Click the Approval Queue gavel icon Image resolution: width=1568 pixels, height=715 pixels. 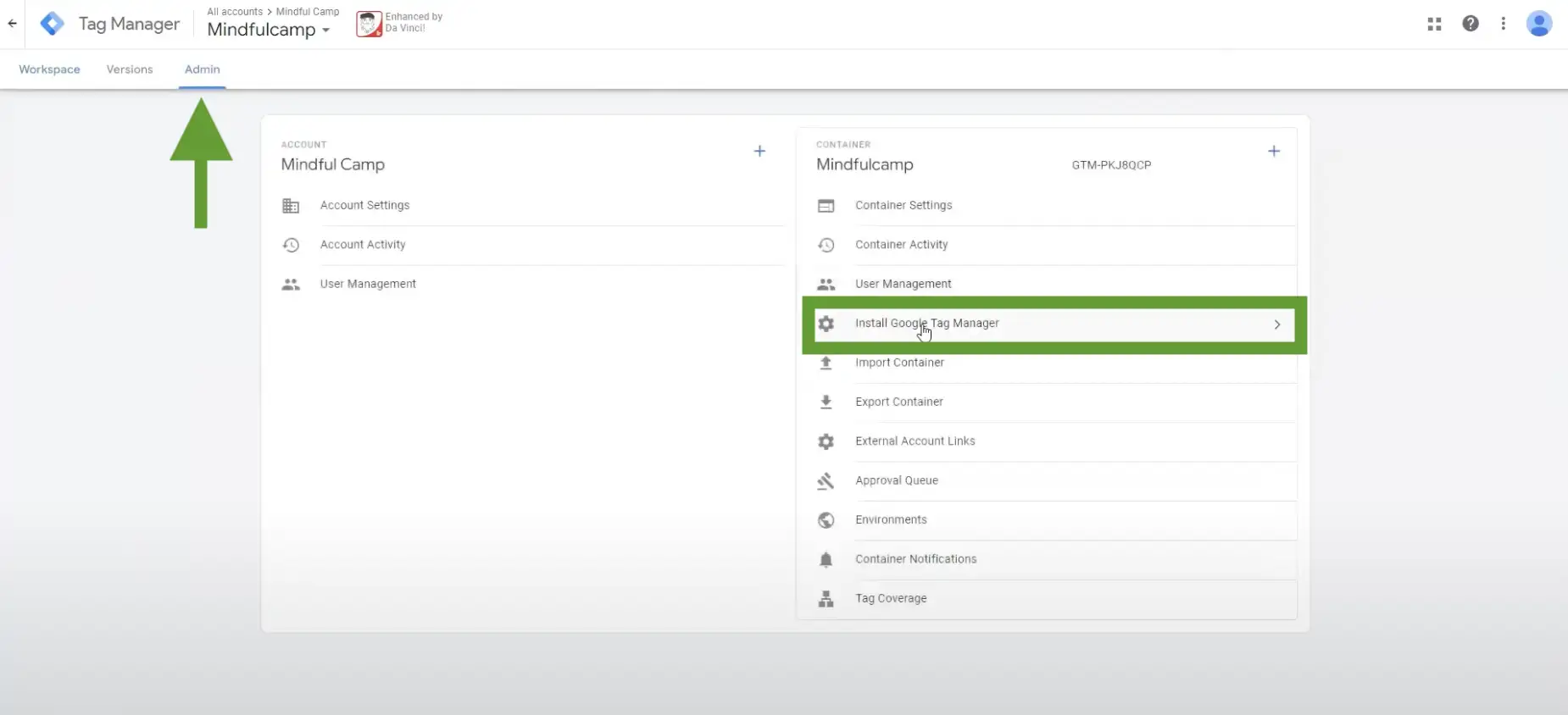pyautogui.click(x=826, y=481)
